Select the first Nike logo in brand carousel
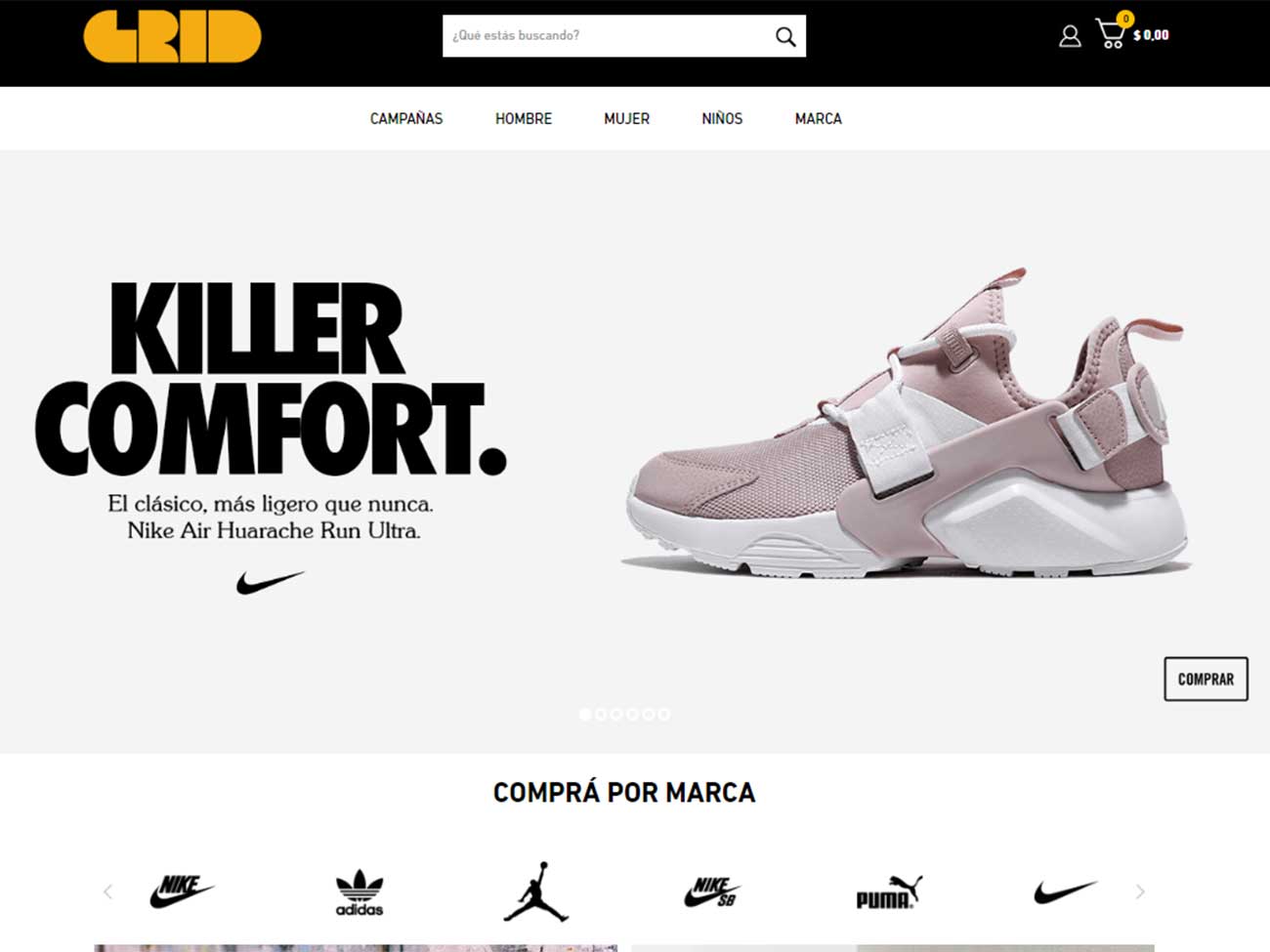 (182, 891)
